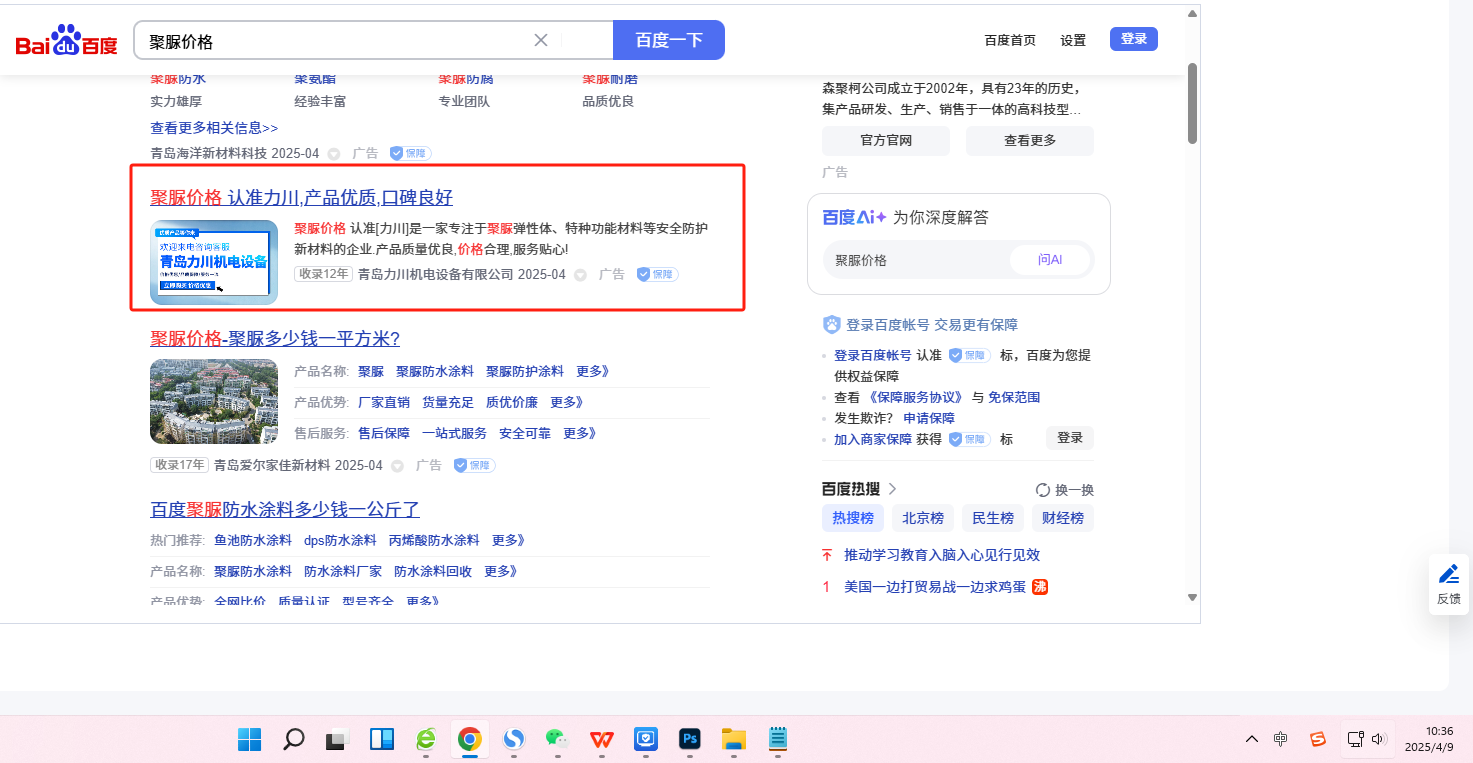
Task: Select the 北京榜 tab
Action: point(922,518)
